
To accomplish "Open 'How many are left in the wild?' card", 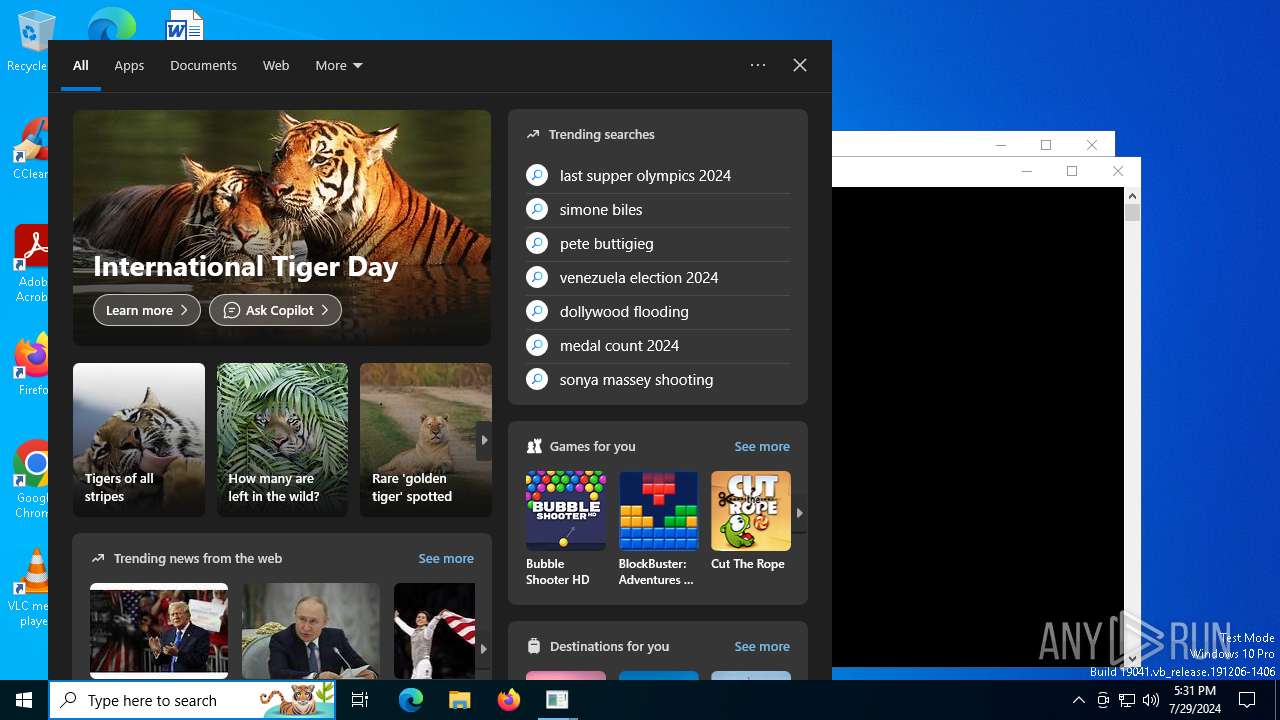I will tap(283, 440).
